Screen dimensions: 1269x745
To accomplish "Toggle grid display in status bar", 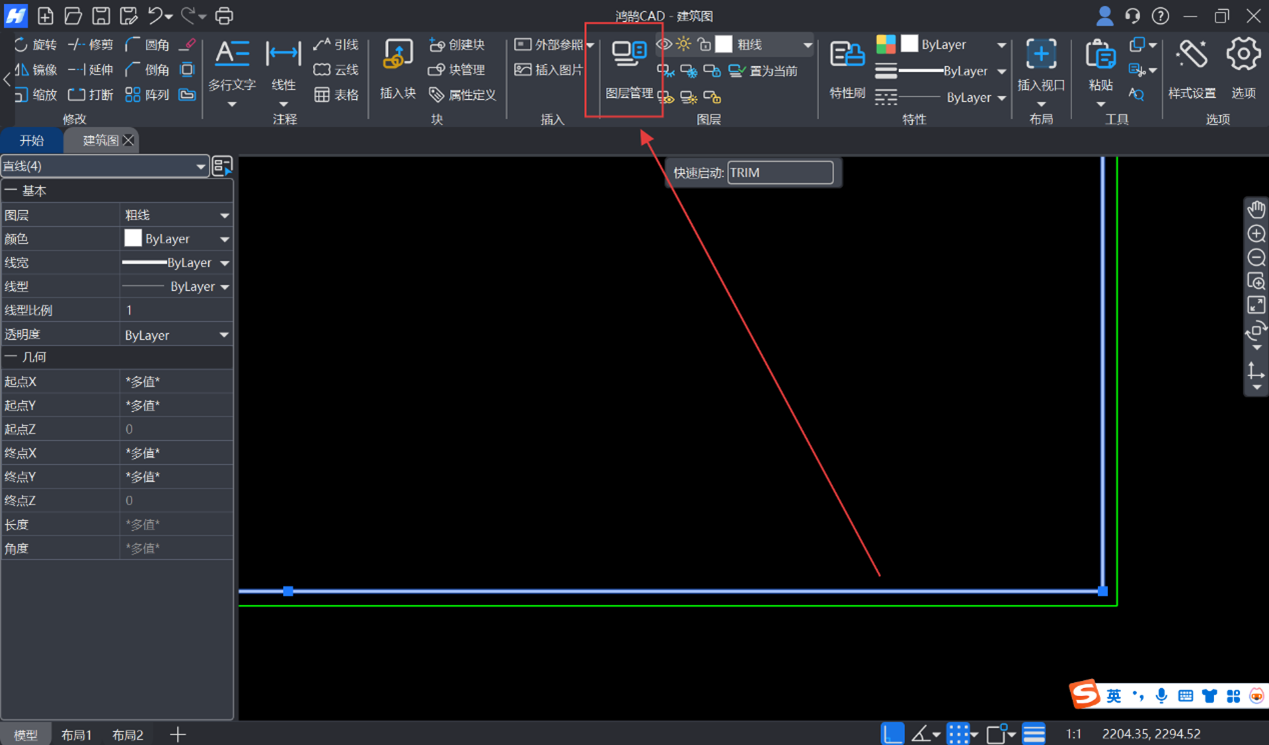I will click(x=958, y=734).
